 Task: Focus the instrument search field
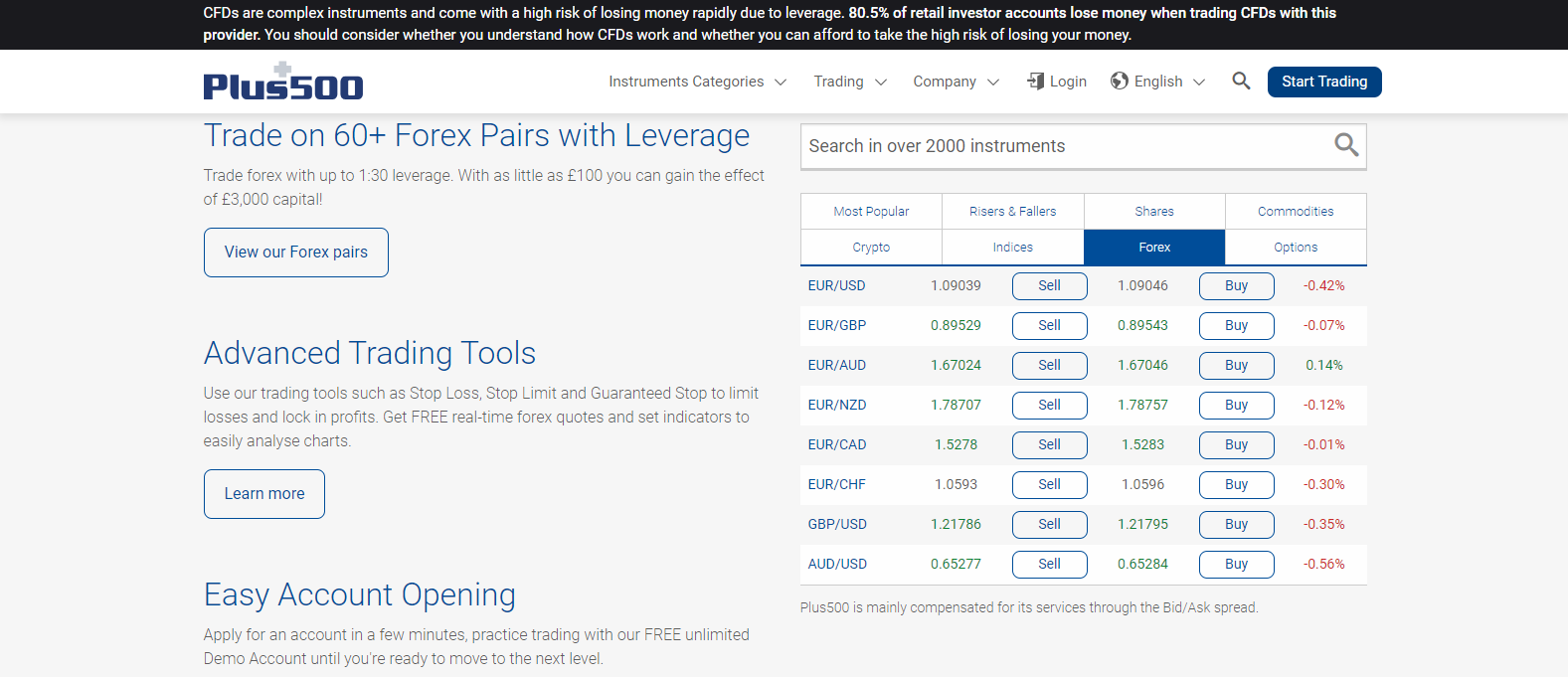tap(1084, 146)
